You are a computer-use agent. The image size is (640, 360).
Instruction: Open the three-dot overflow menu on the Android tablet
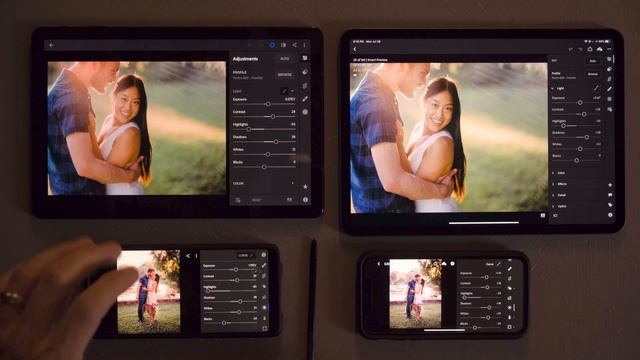pos(304,45)
